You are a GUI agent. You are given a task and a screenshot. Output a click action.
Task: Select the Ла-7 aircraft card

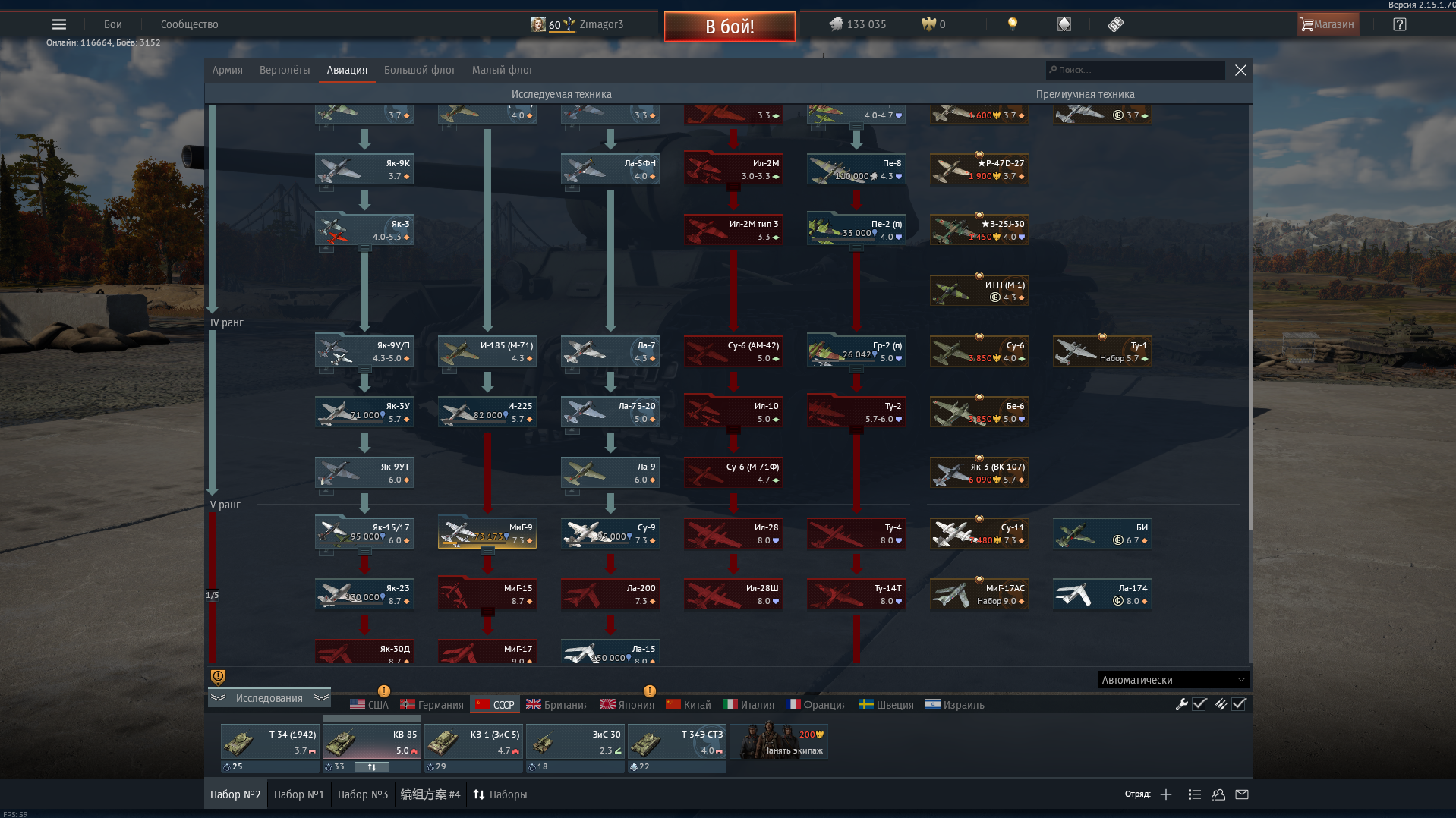[x=610, y=351]
